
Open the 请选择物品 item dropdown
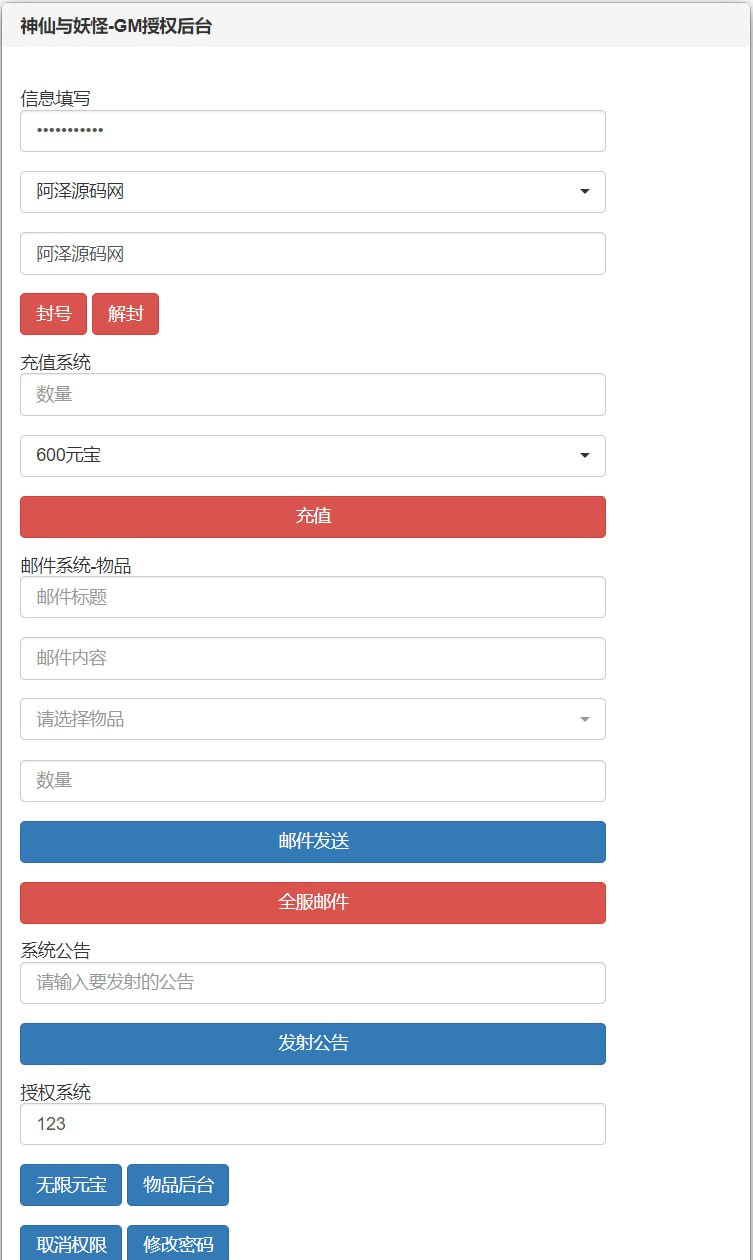pos(312,719)
